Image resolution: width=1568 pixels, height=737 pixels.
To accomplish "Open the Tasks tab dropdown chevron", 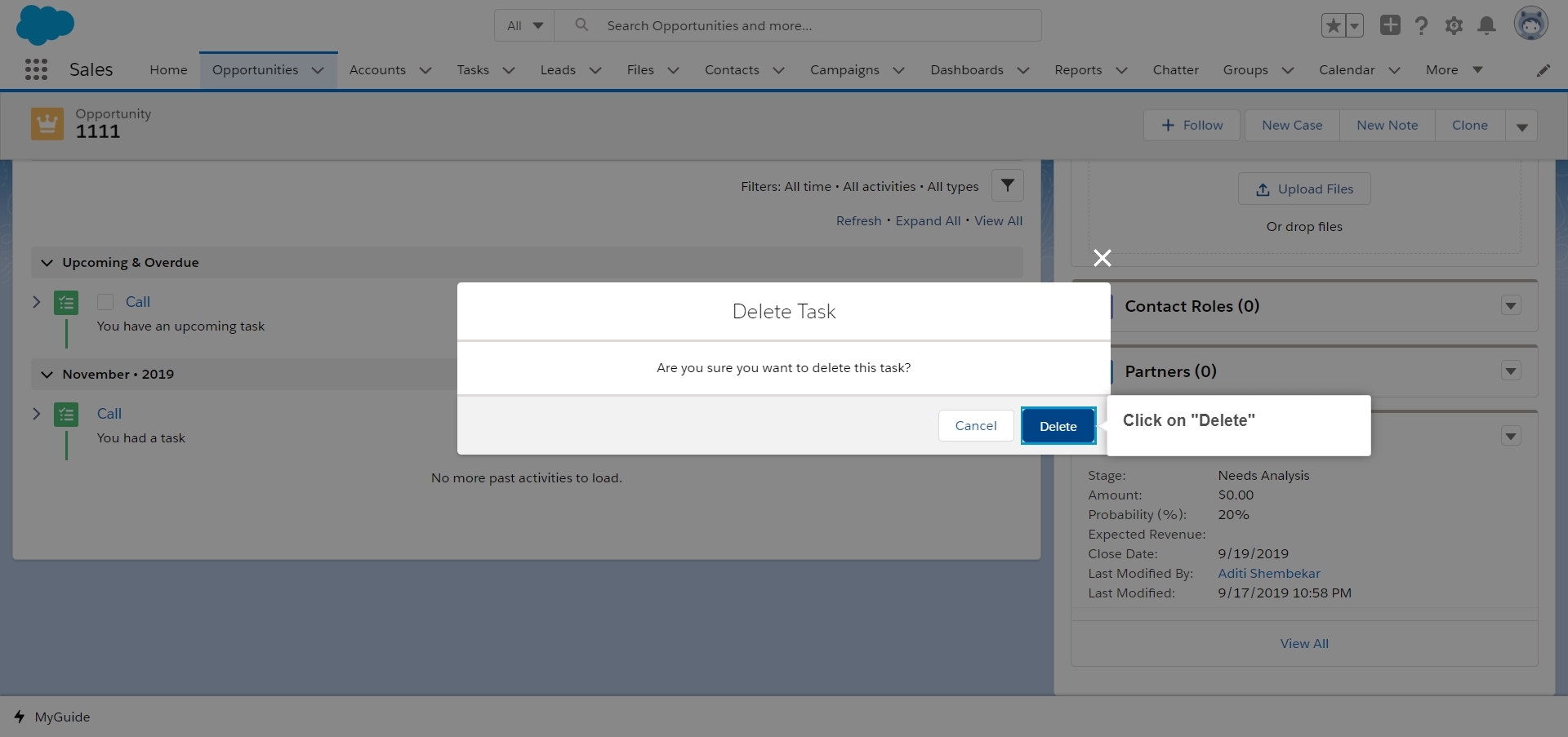I will pyautogui.click(x=509, y=70).
